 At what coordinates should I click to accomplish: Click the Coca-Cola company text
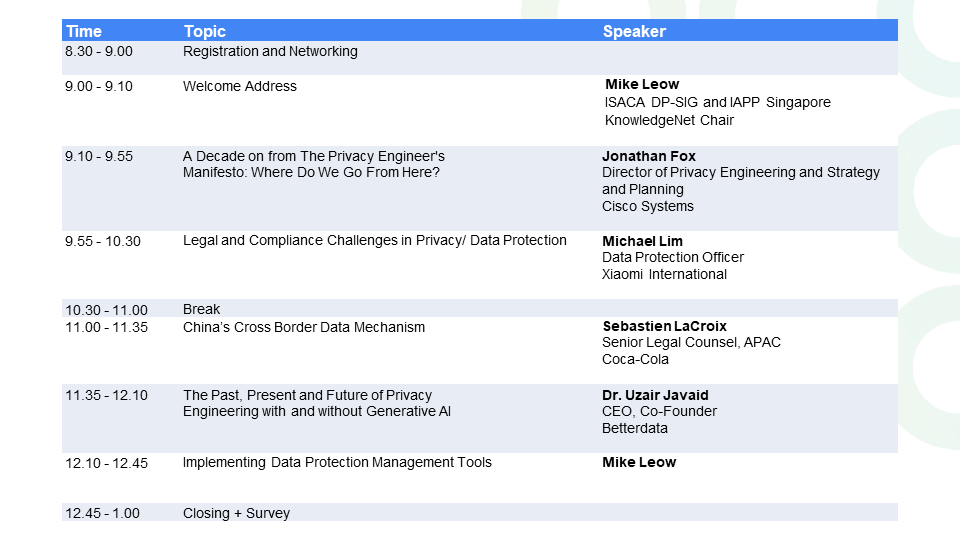click(635, 359)
